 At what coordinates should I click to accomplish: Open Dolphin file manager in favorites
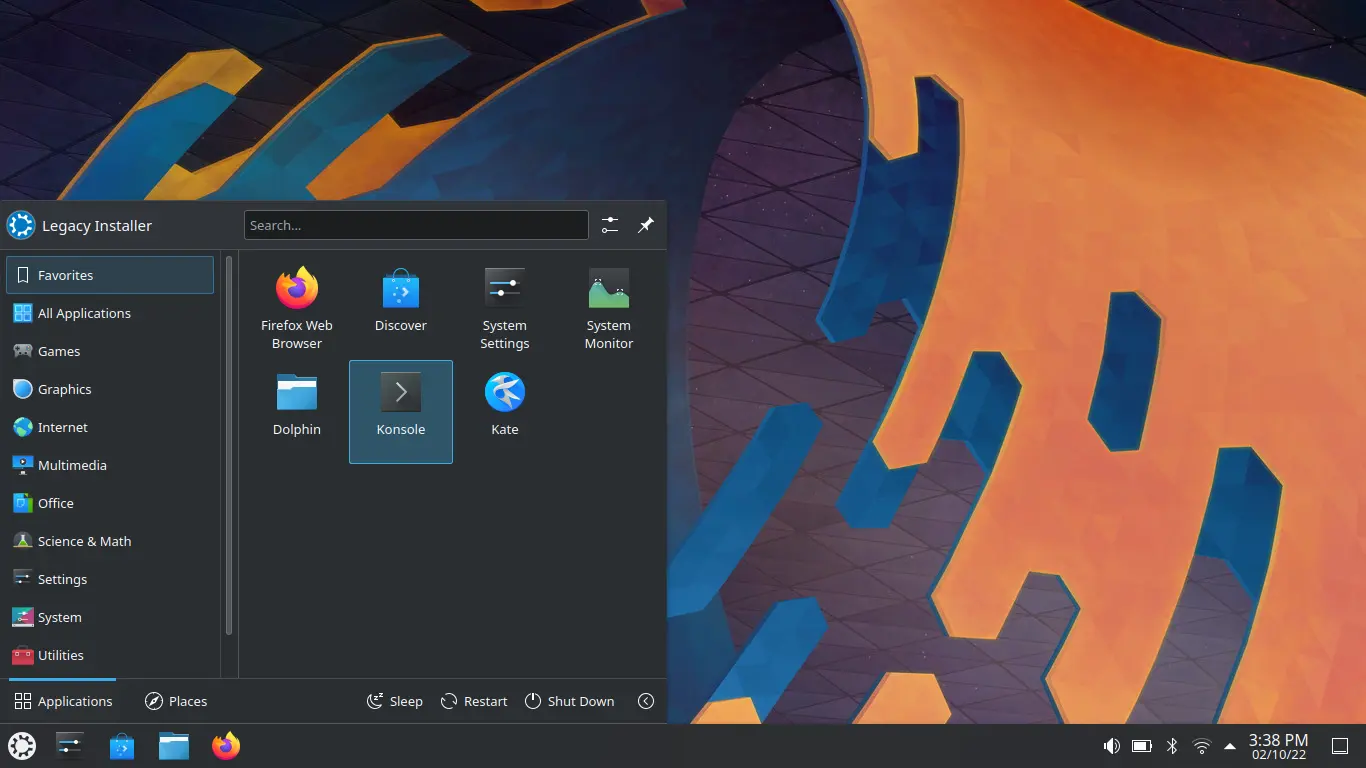(297, 412)
